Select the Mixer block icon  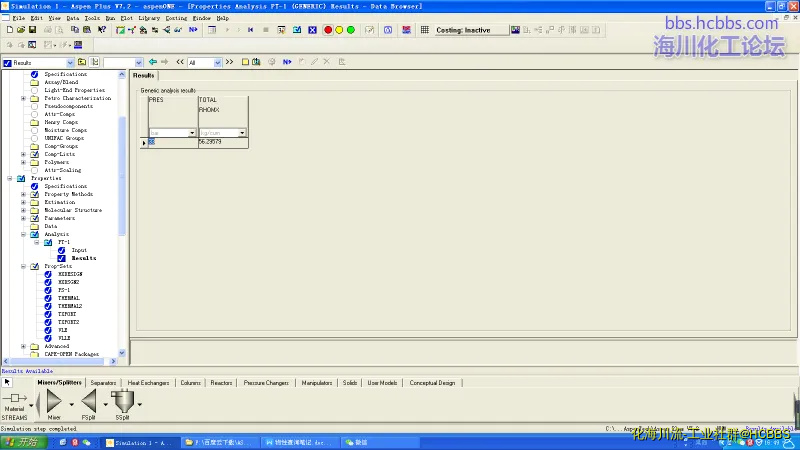click(x=54, y=403)
